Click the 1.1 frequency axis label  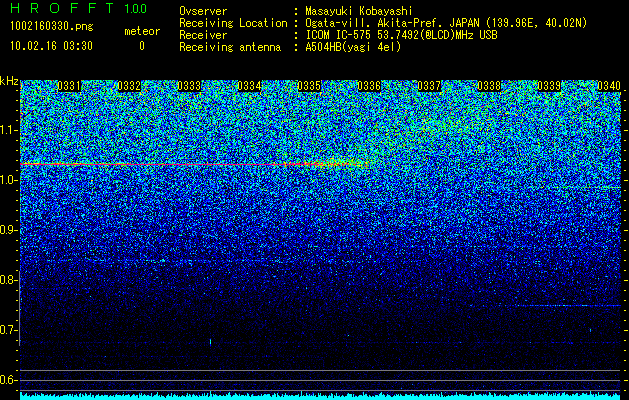pos(9,130)
